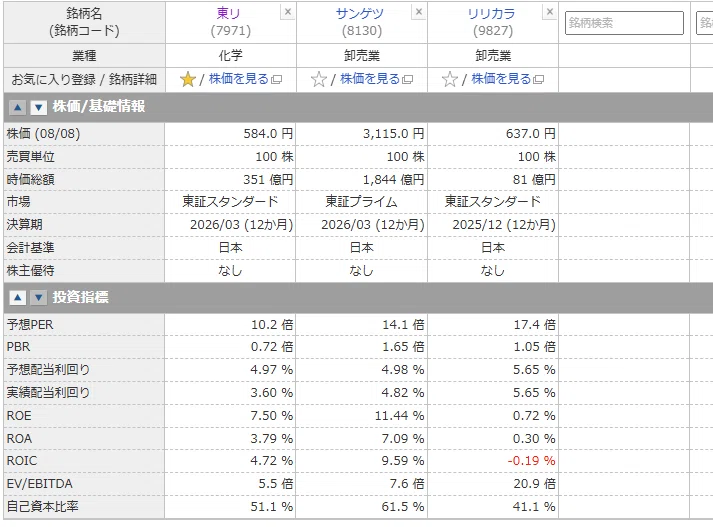Toggle favorite star for サンゲツ
713x527 pixels.
319,80
